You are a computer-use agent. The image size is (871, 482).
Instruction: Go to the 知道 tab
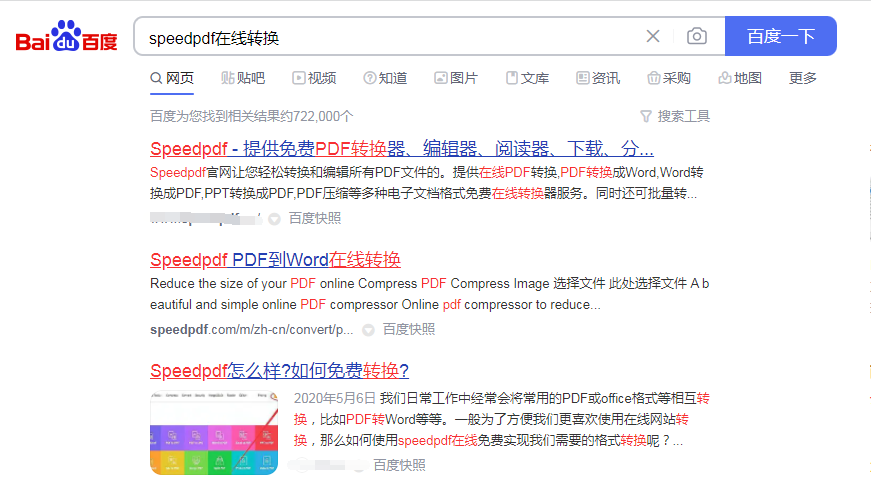pyautogui.click(x=386, y=78)
